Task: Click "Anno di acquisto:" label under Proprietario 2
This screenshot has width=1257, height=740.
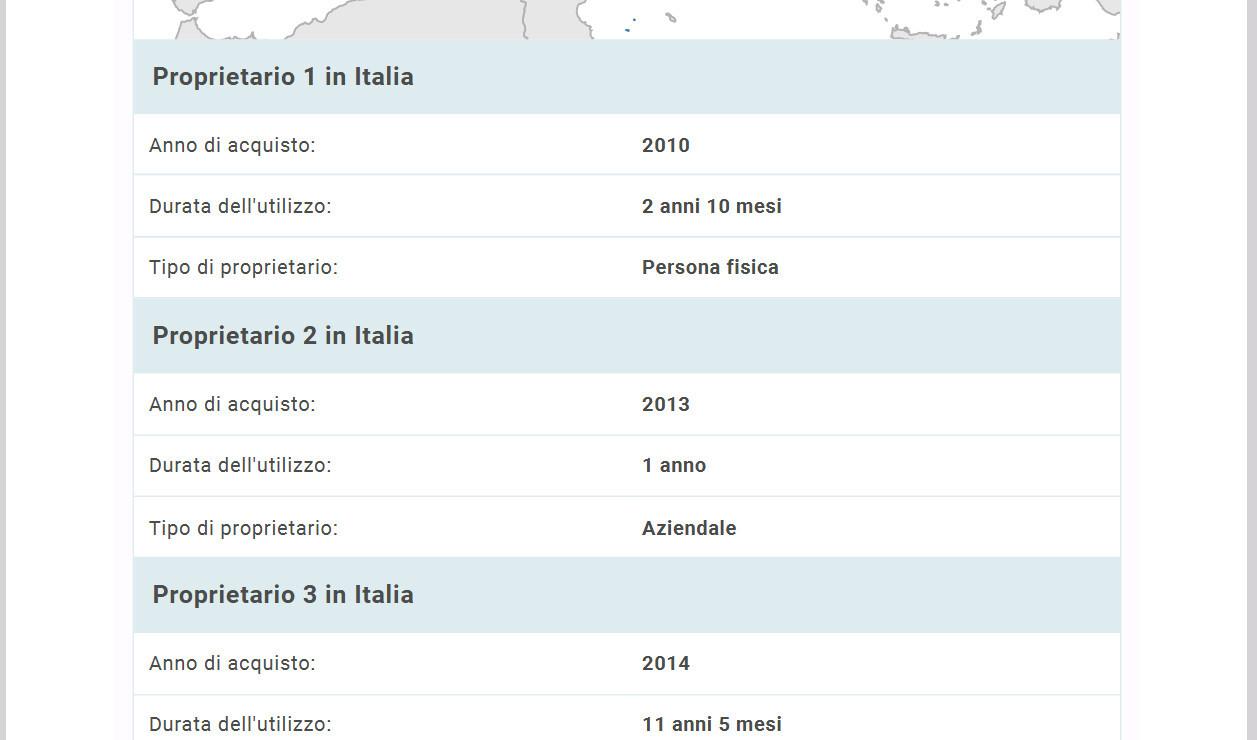Action: [x=232, y=405]
